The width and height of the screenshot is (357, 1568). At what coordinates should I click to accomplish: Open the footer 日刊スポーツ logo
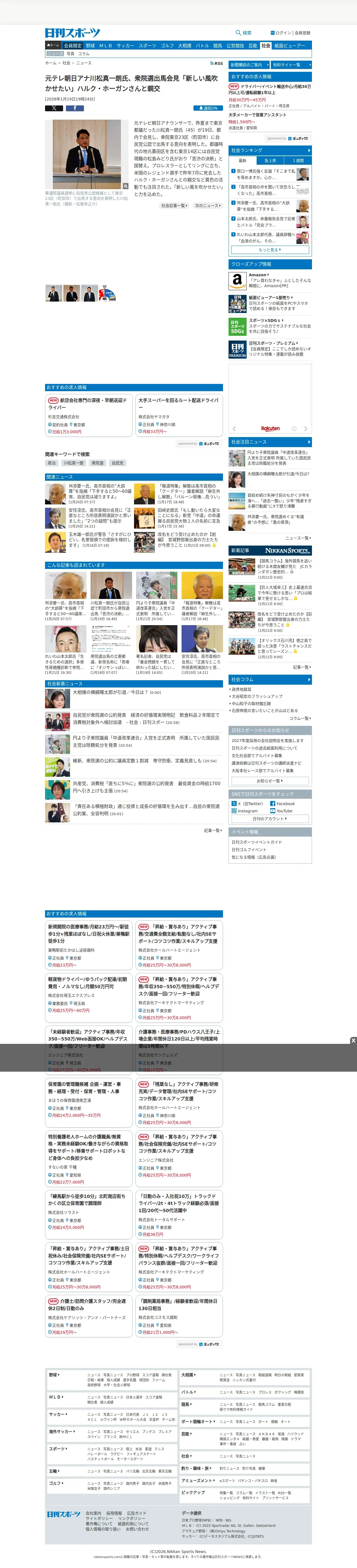64,1514
